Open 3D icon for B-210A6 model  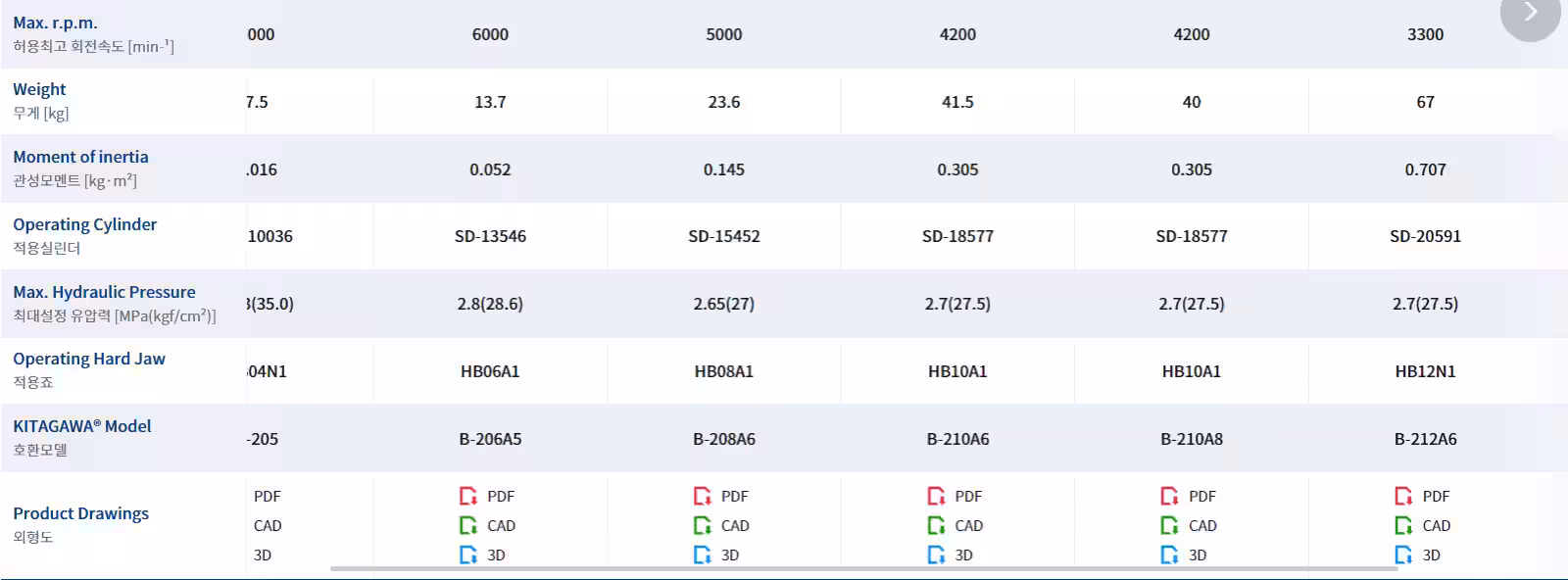click(x=937, y=555)
